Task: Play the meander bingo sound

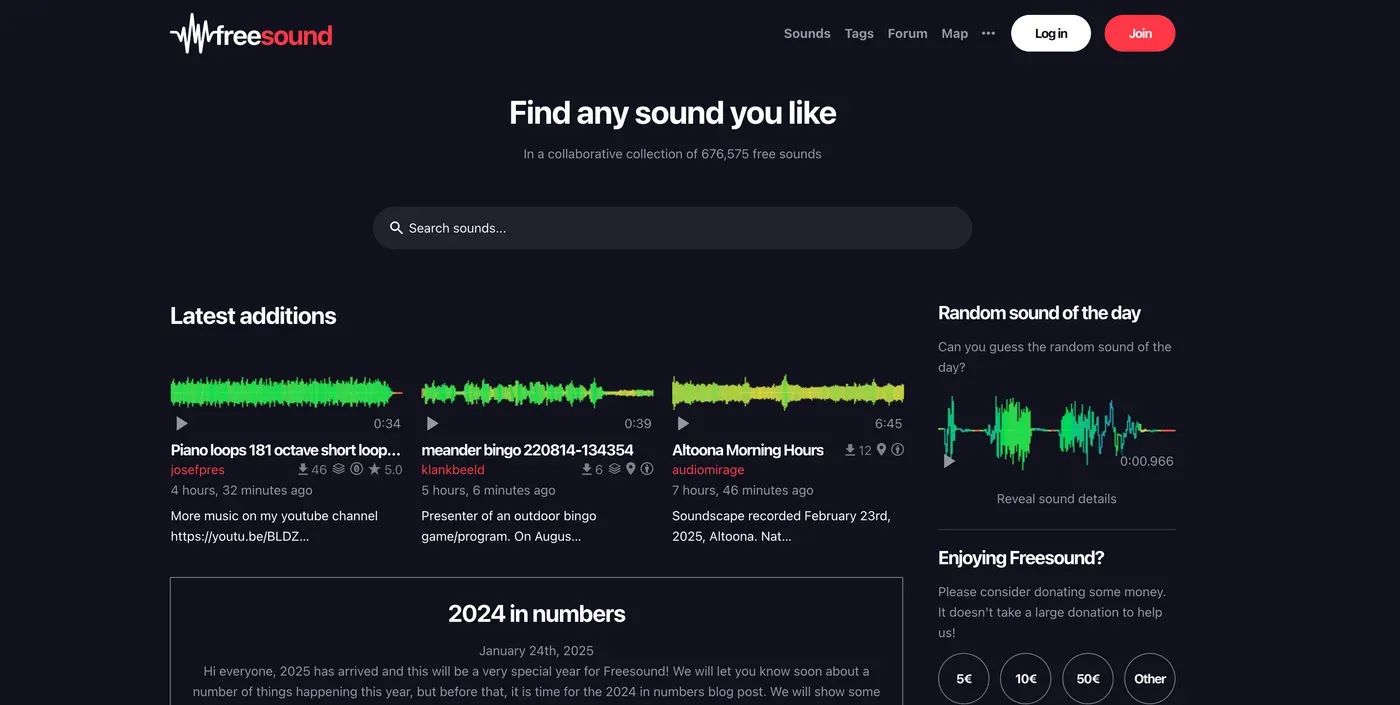Action: pos(432,424)
